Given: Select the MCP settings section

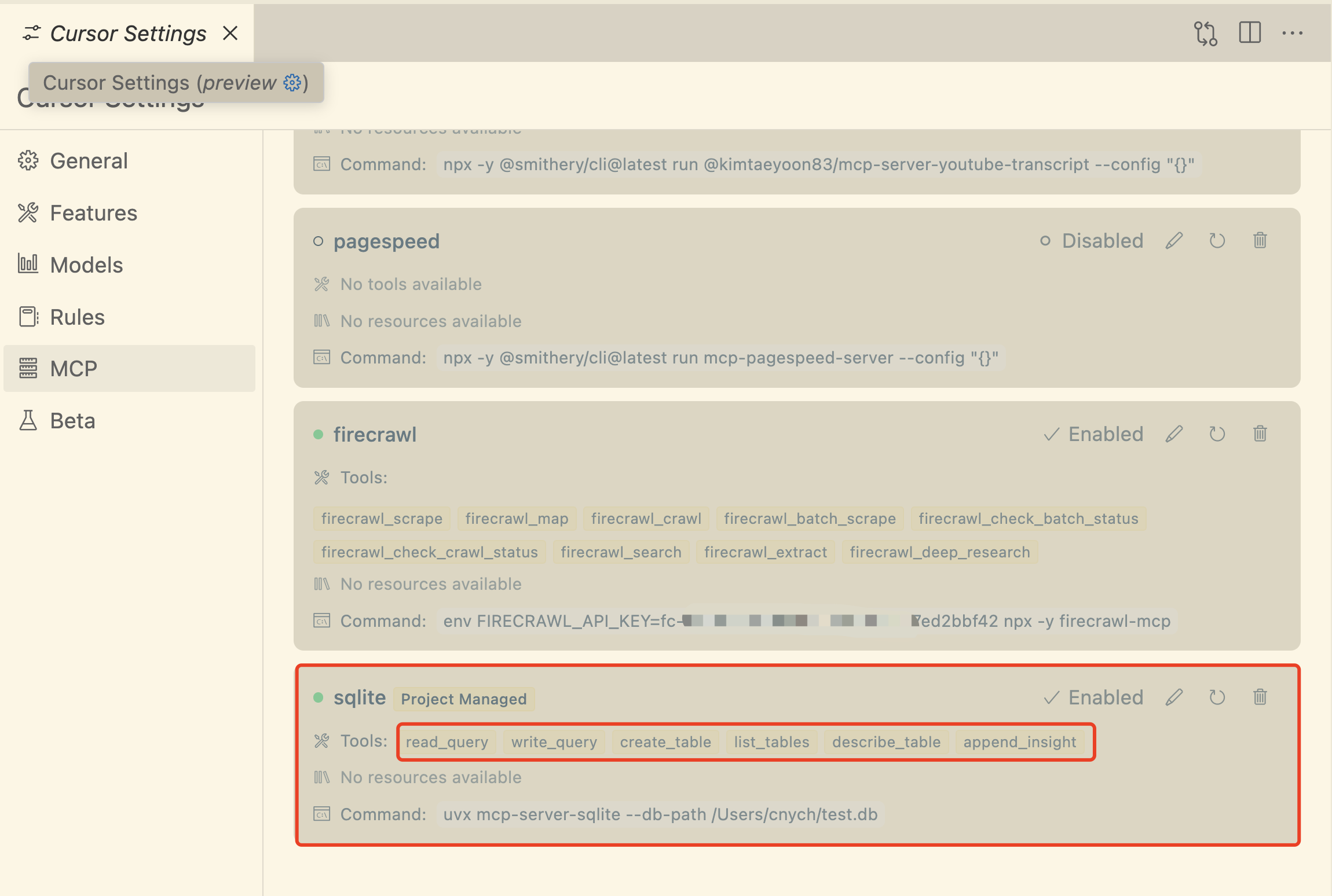Looking at the screenshot, I should coord(130,369).
